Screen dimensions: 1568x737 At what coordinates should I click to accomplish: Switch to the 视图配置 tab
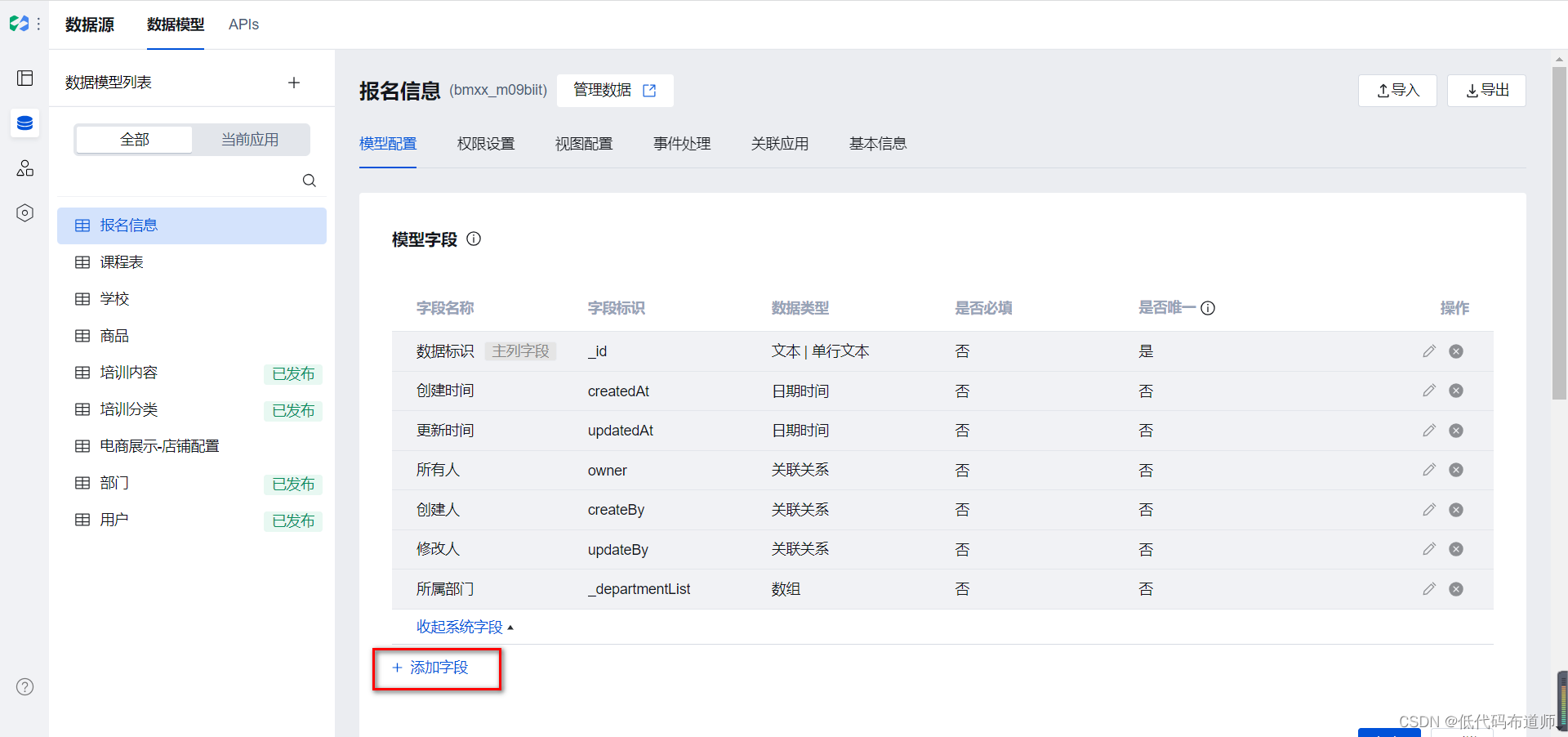pyautogui.click(x=584, y=144)
